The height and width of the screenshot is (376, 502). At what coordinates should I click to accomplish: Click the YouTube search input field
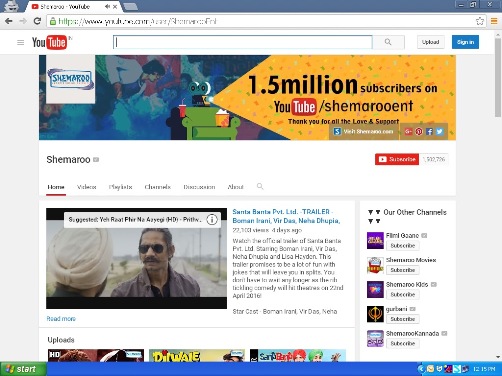tap(243, 42)
